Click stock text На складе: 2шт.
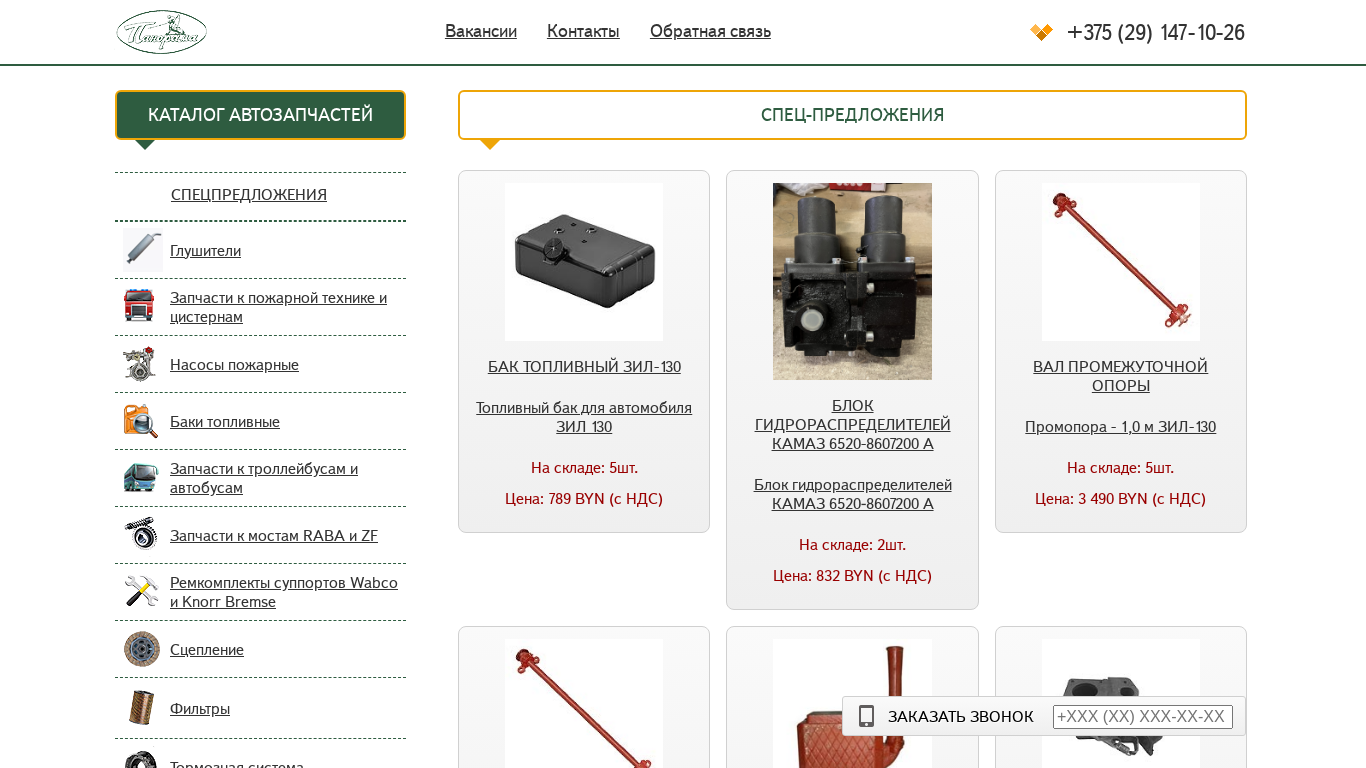1366x768 pixels. (x=852, y=544)
